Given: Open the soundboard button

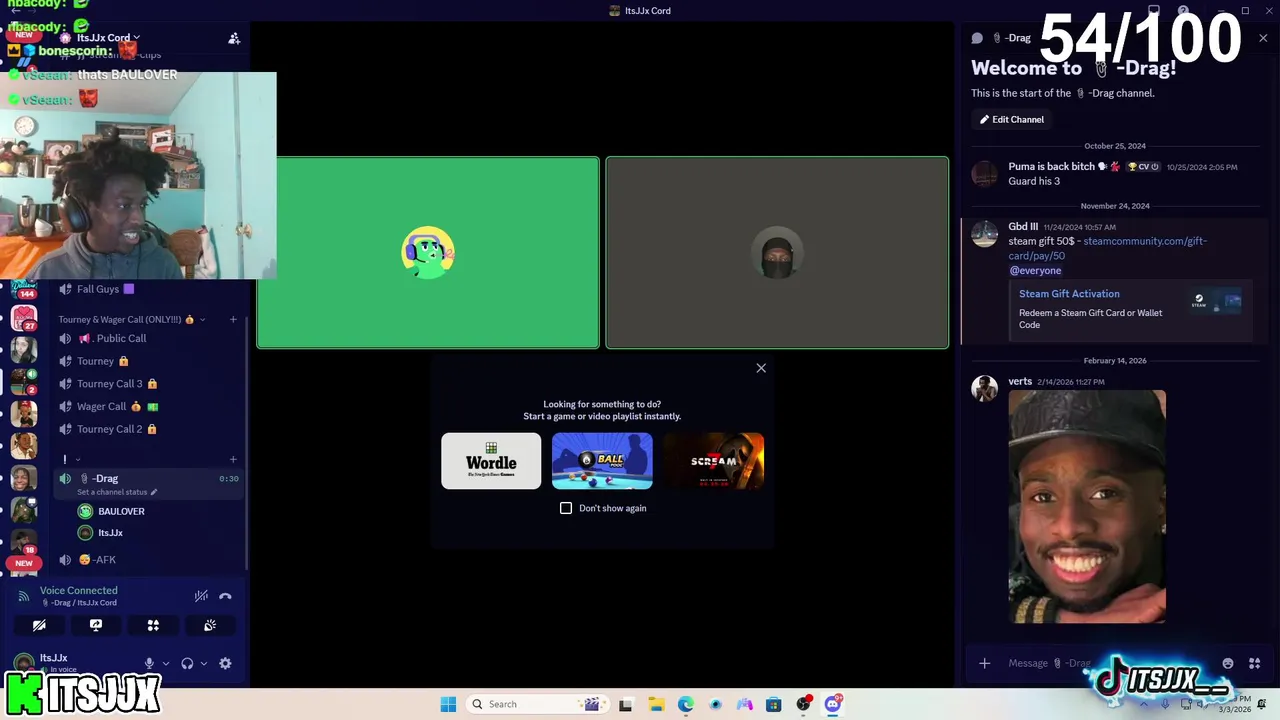Looking at the screenshot, I should (210, 625).
